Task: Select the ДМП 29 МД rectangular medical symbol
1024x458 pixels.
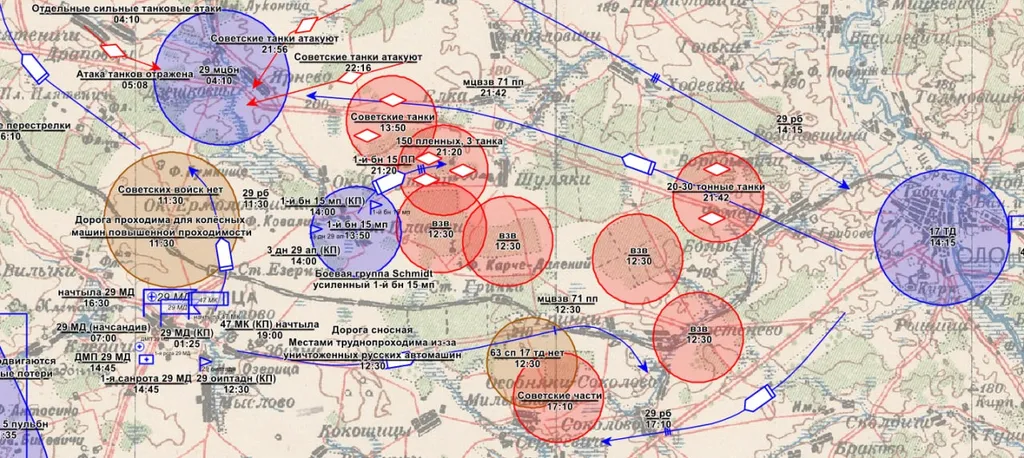Action: [x=146, y=359]
